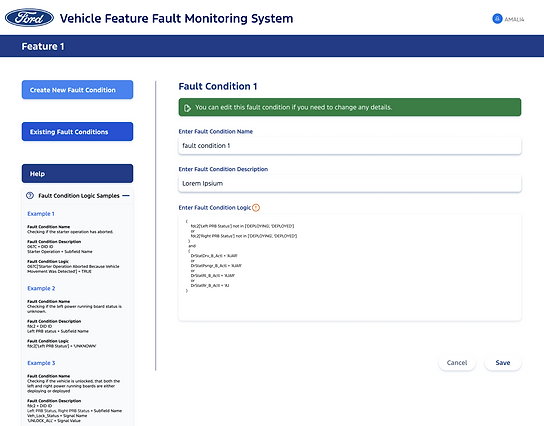Viewport: 544px width, 426px height.
Task: Open the Example 1 link
Action: pos(41,214)
